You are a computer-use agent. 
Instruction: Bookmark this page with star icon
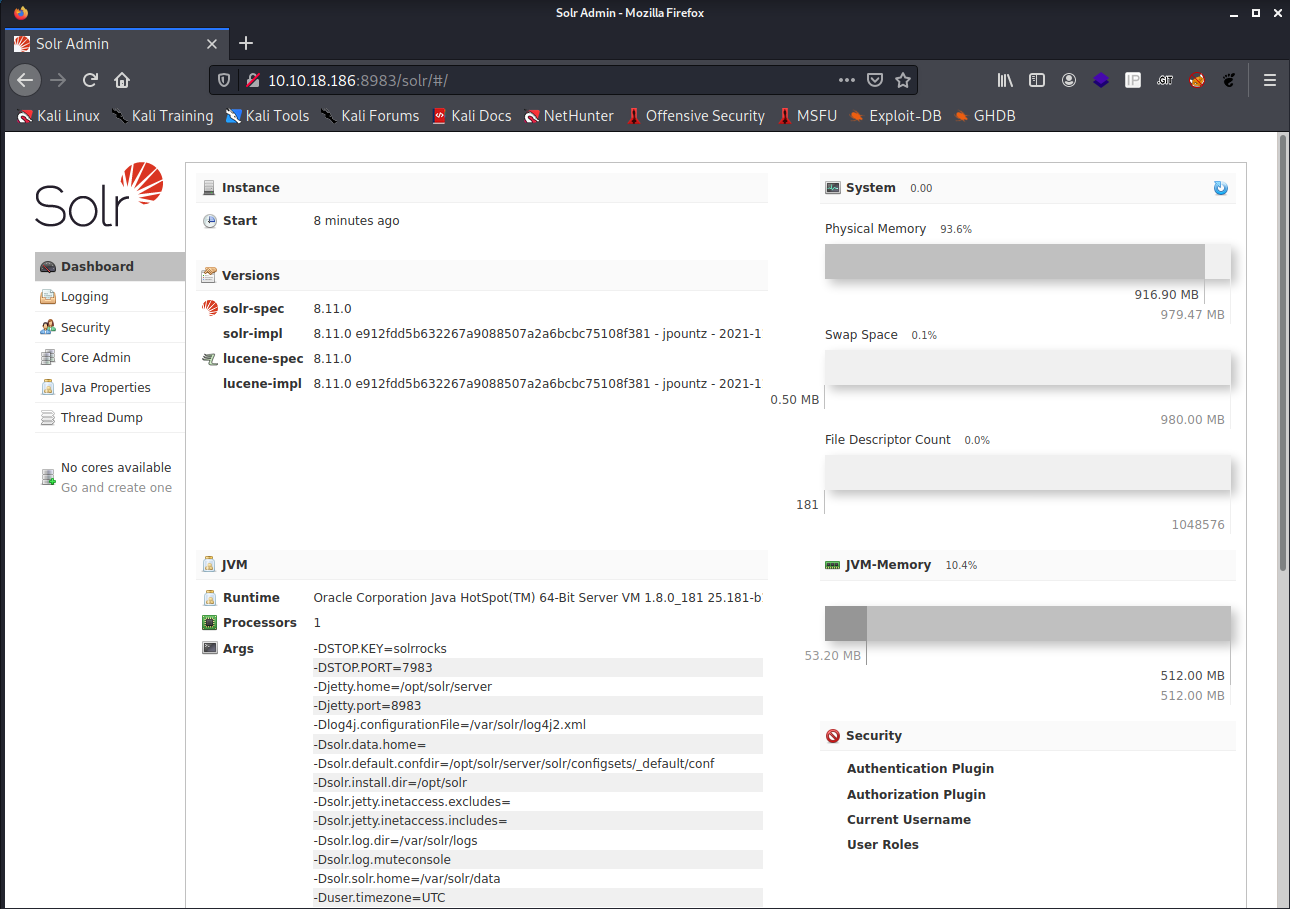click(x=903, y=80)
